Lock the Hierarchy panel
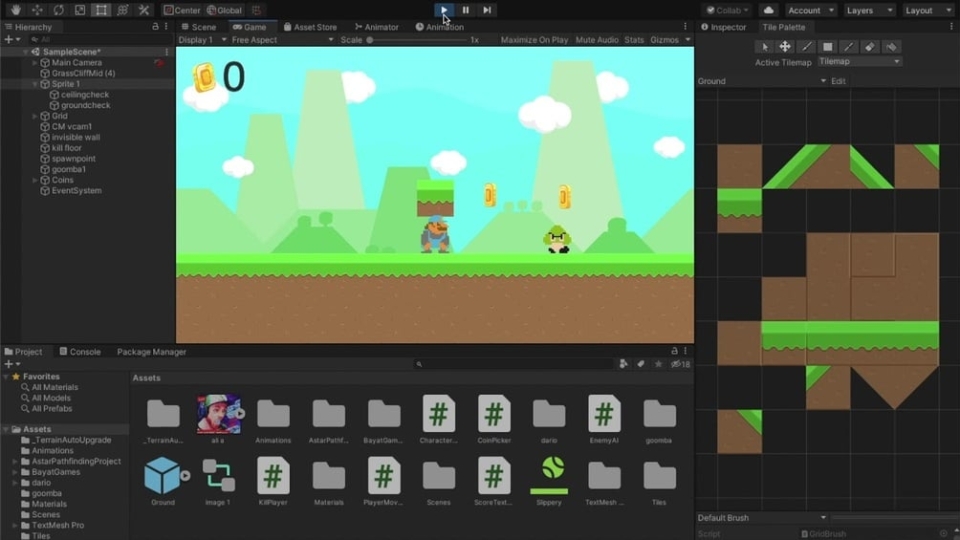This screenshot has width=960, height=540. (155, 26)
